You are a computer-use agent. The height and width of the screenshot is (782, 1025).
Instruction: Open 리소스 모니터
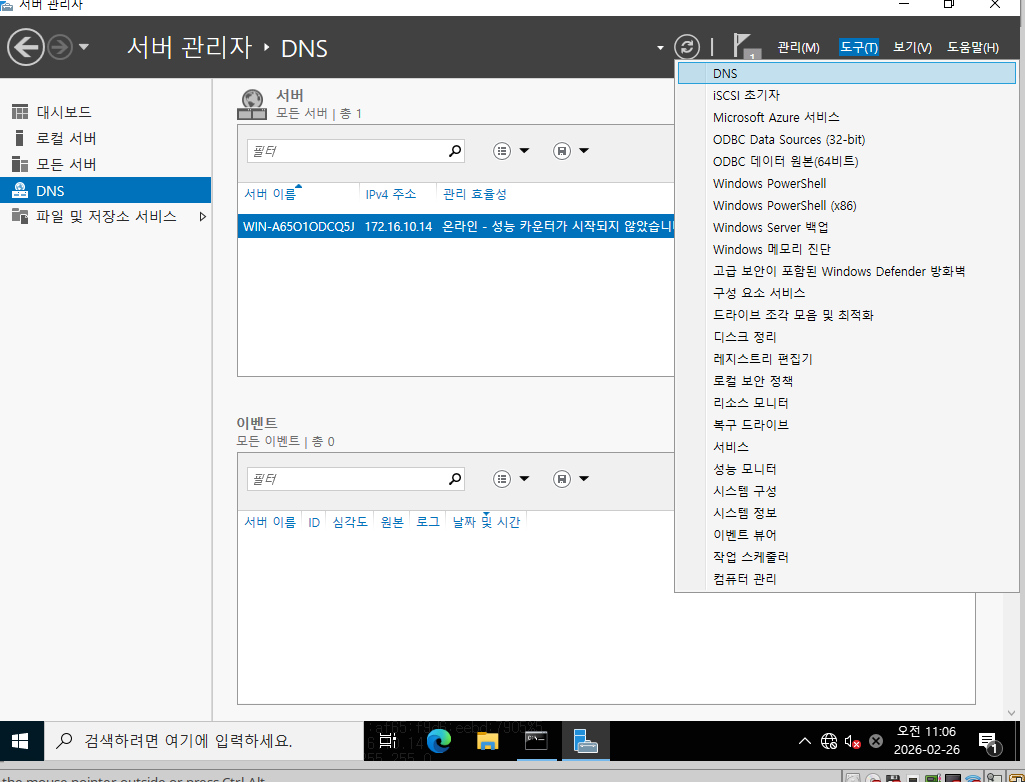tap(847, 403)
